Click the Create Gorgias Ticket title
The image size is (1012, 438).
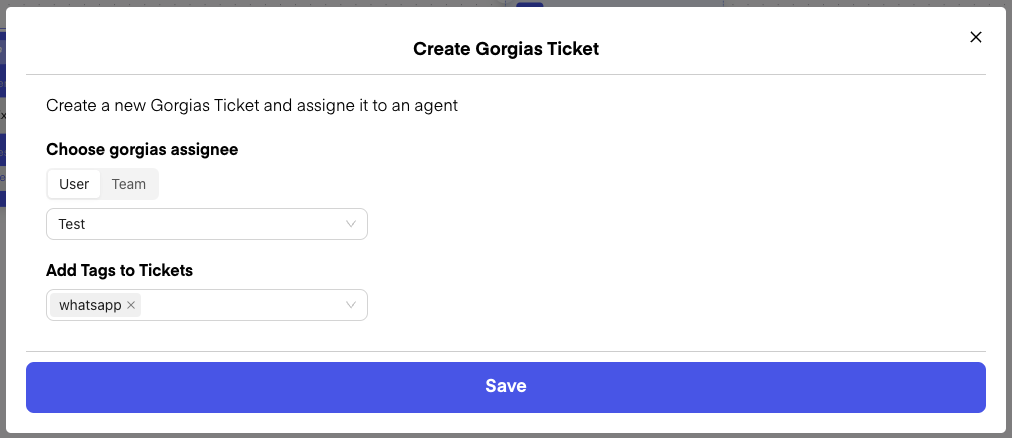click(x=506, y=48)
